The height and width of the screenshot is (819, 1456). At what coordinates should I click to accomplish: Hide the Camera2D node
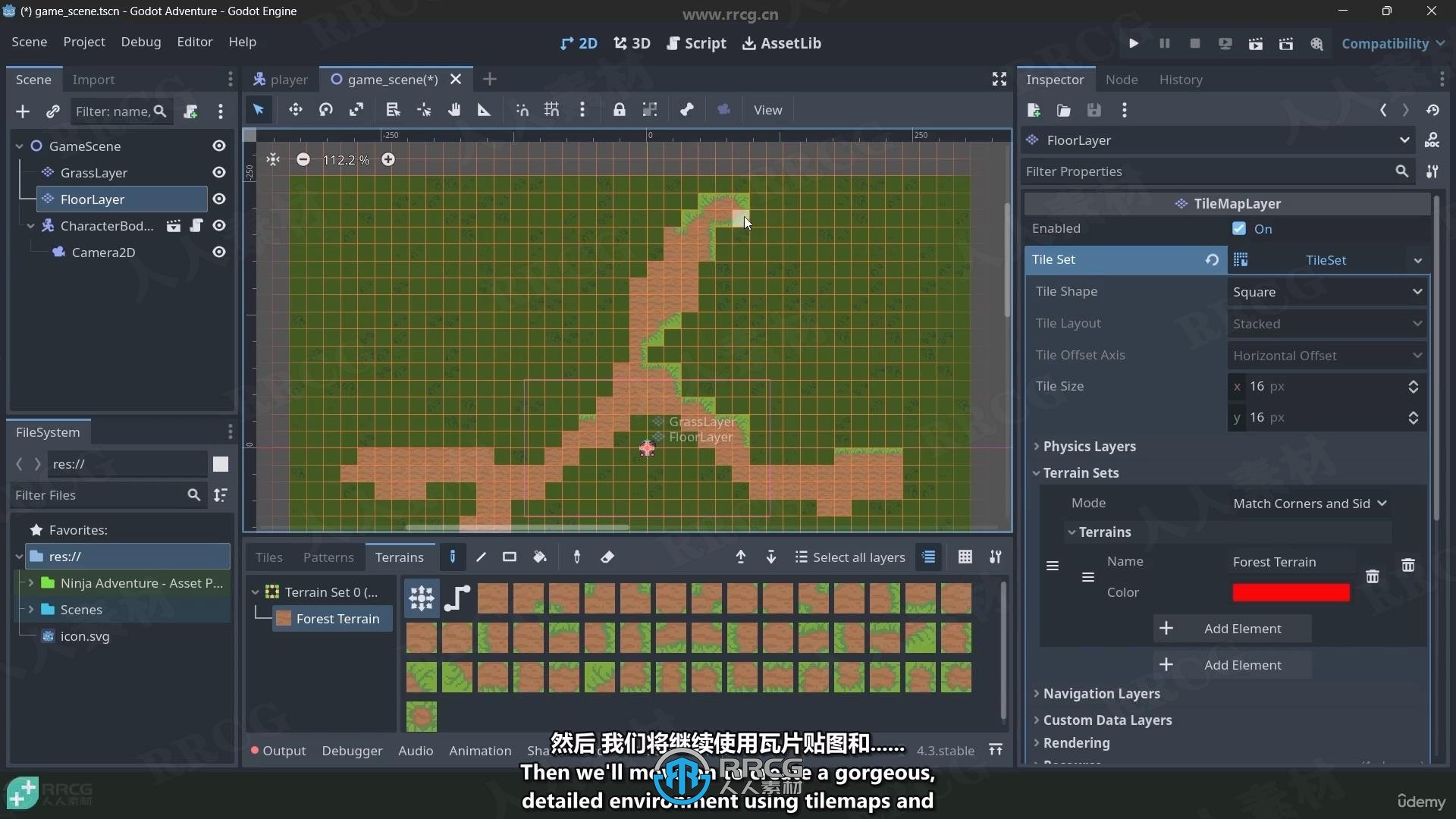click(x=219, y=252)
